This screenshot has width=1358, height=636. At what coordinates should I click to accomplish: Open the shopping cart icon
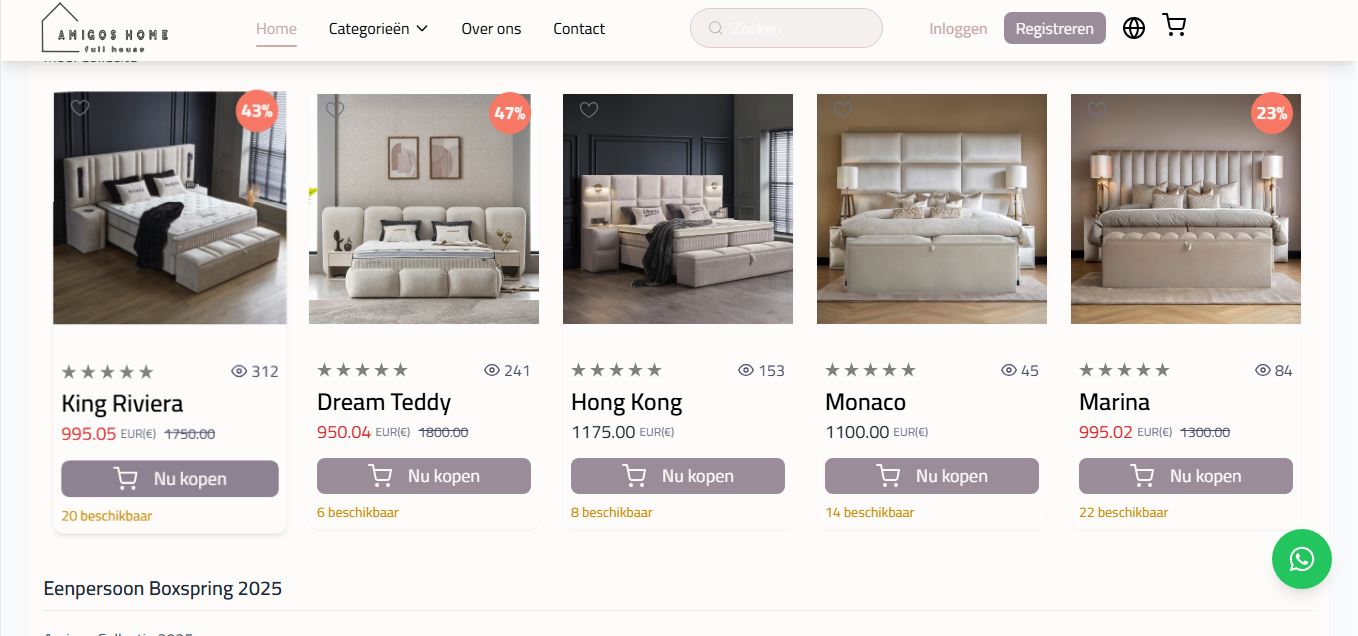(1174, 26)
